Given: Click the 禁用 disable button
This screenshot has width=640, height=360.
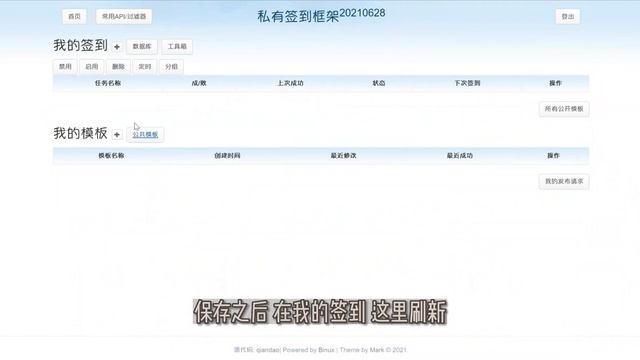Looking at the screenshot, I should 65,67.
